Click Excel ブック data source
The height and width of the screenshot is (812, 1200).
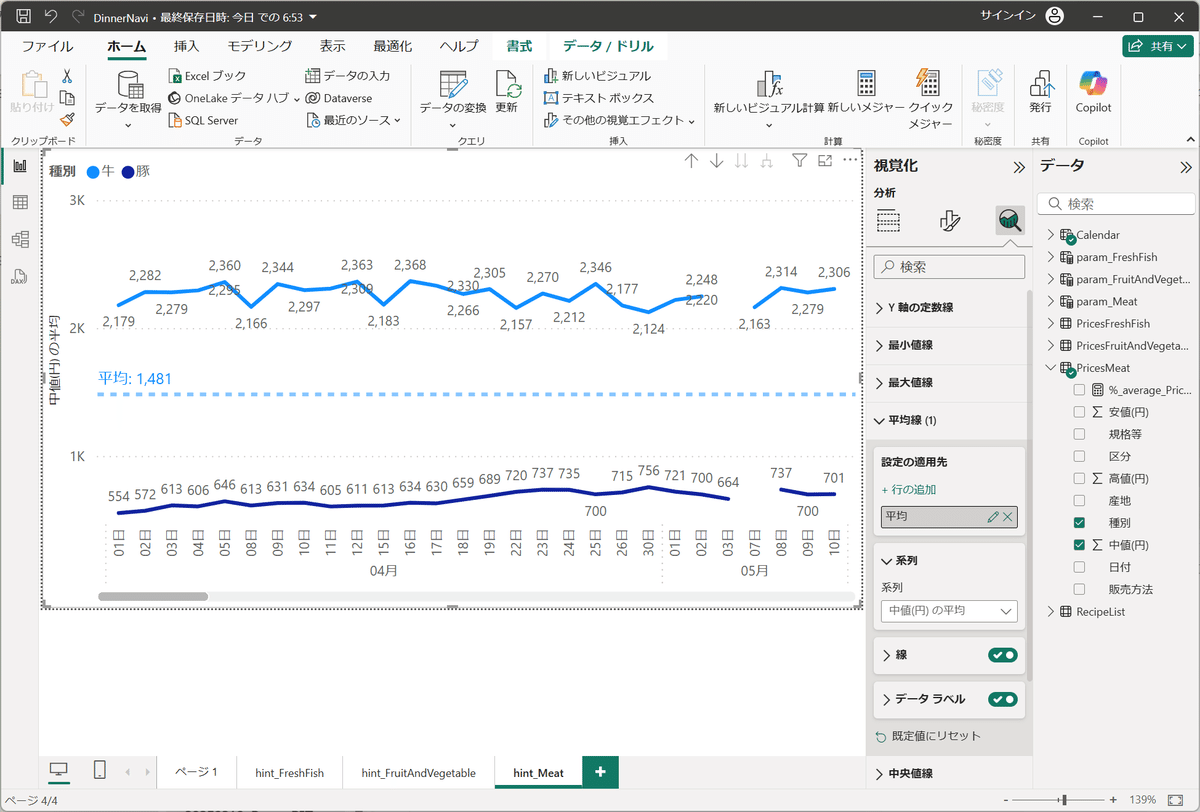click(x=207, y=76)
